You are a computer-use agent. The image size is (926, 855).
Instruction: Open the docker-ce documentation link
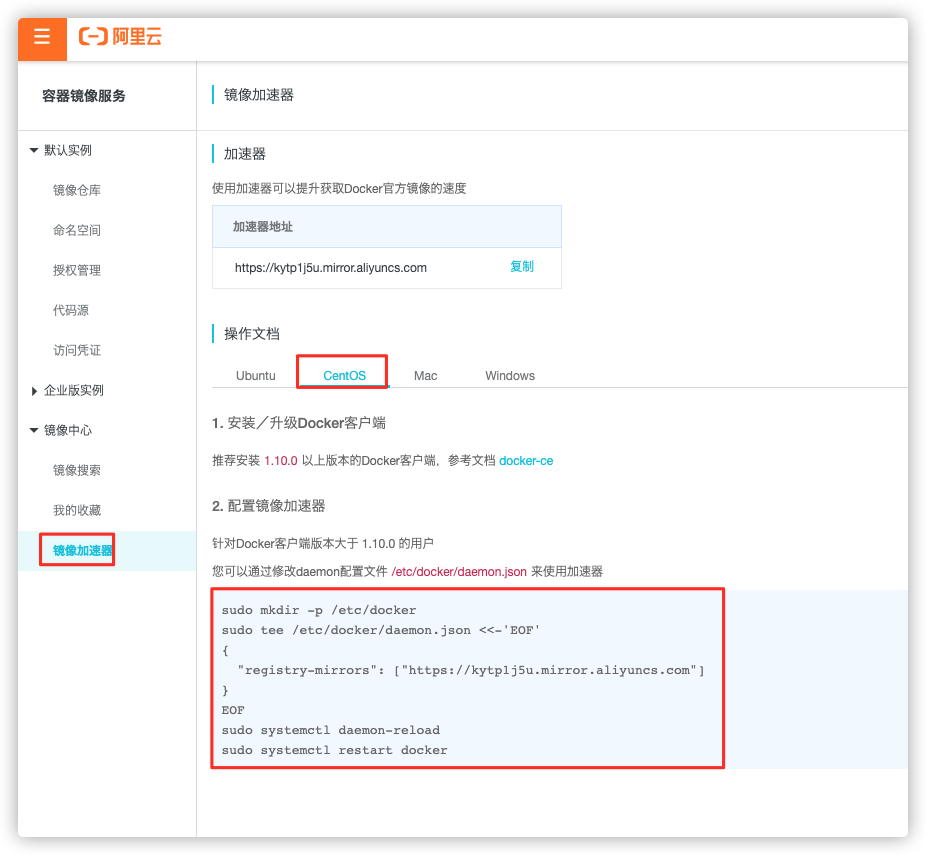click(x=526, y=461)
